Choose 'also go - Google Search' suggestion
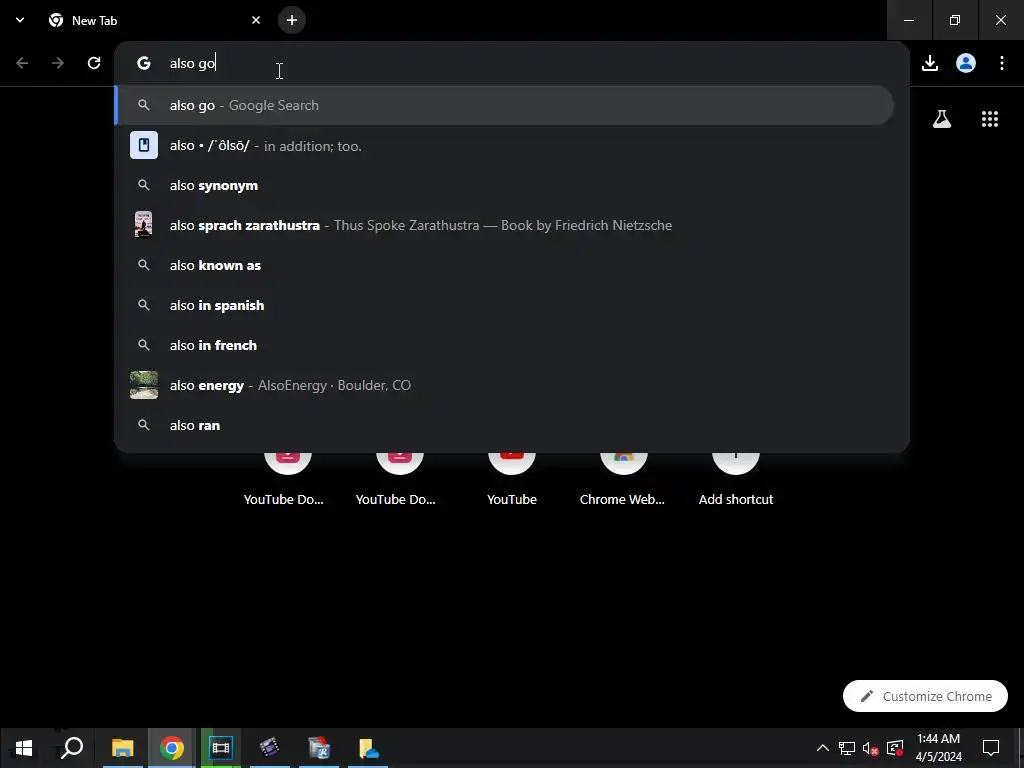The height and width of the screenshot is (768, 1024). [x=504, y=105]
